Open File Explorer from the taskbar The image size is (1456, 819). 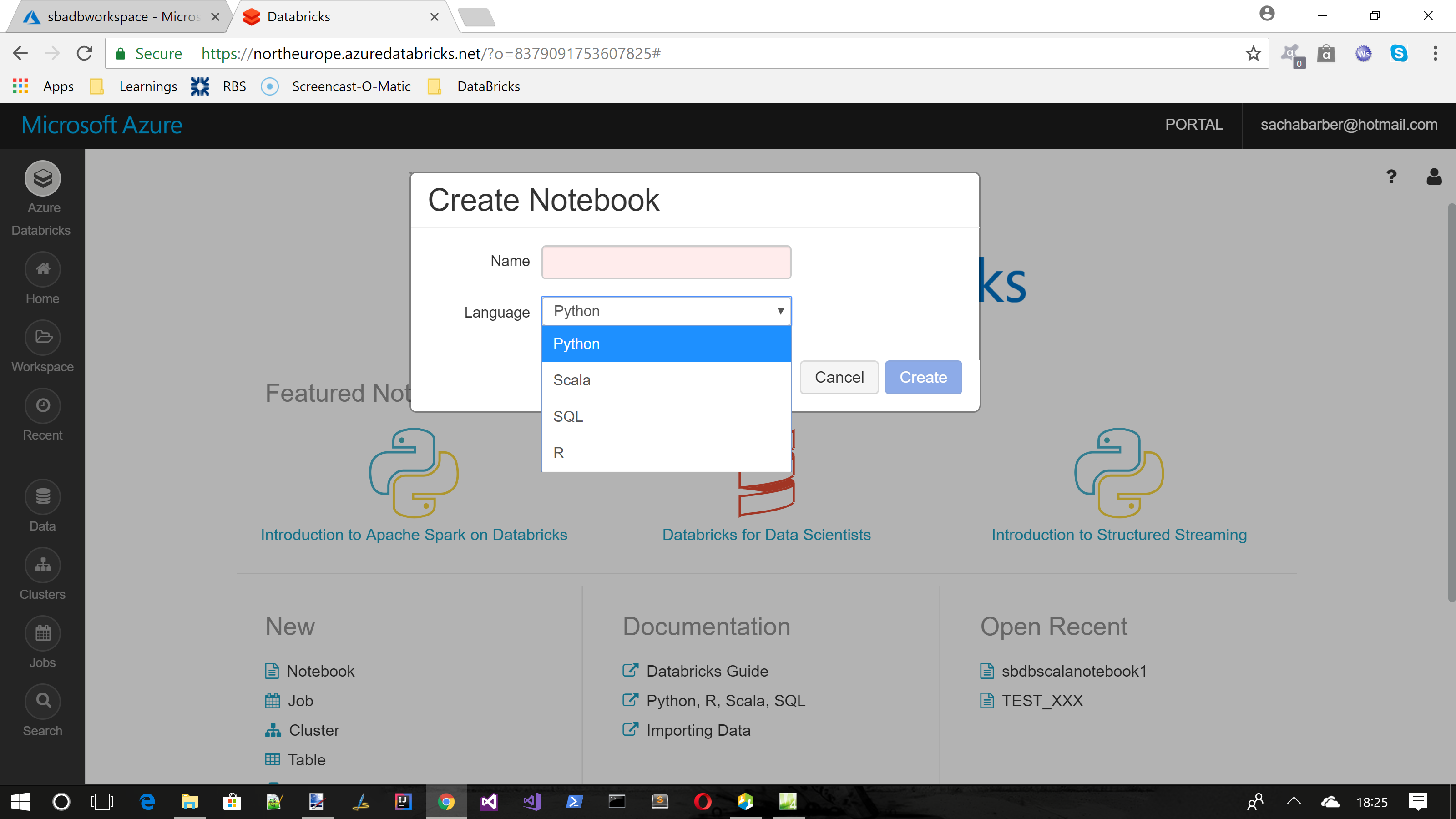coord(189,801)
